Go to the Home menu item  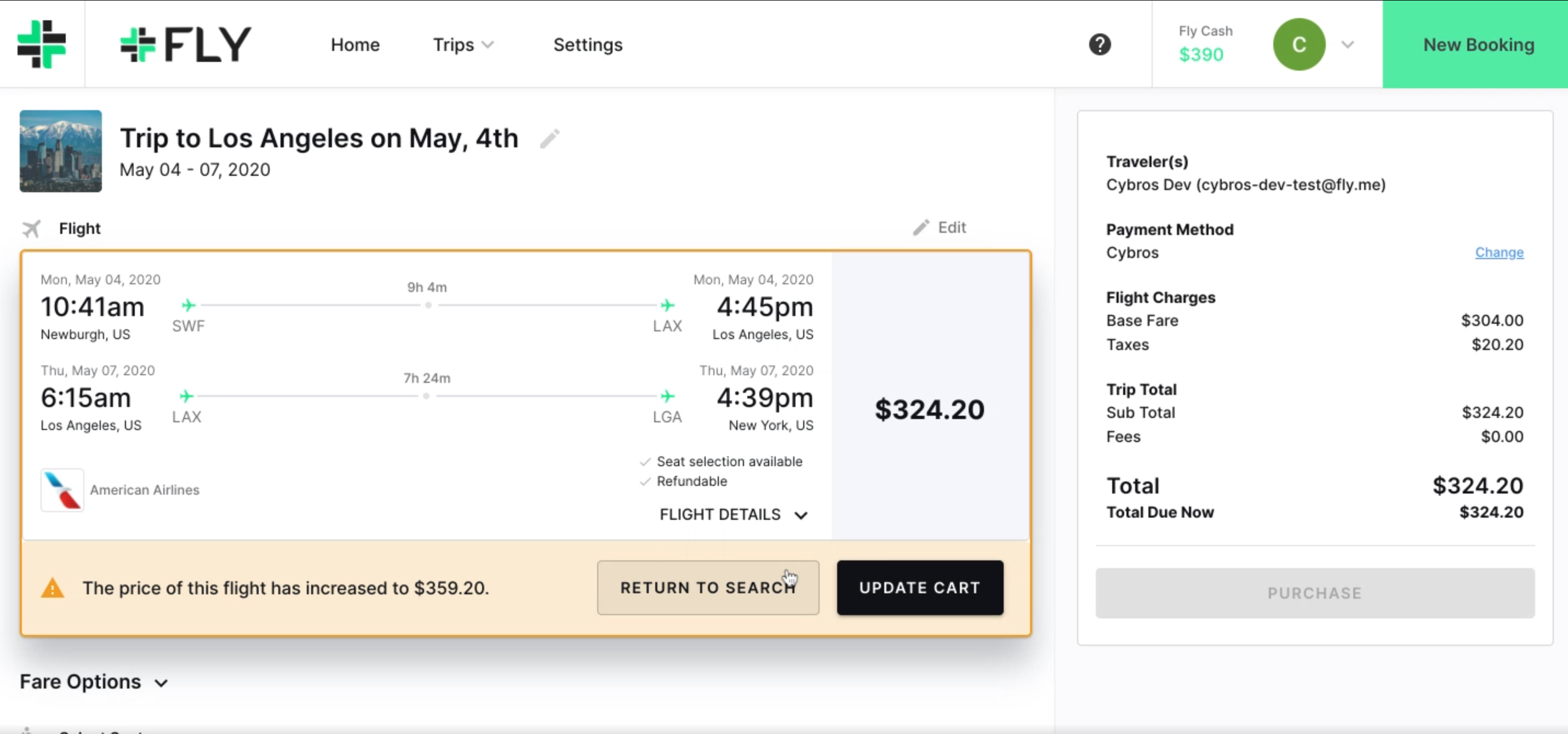click(x=355, y=44)
